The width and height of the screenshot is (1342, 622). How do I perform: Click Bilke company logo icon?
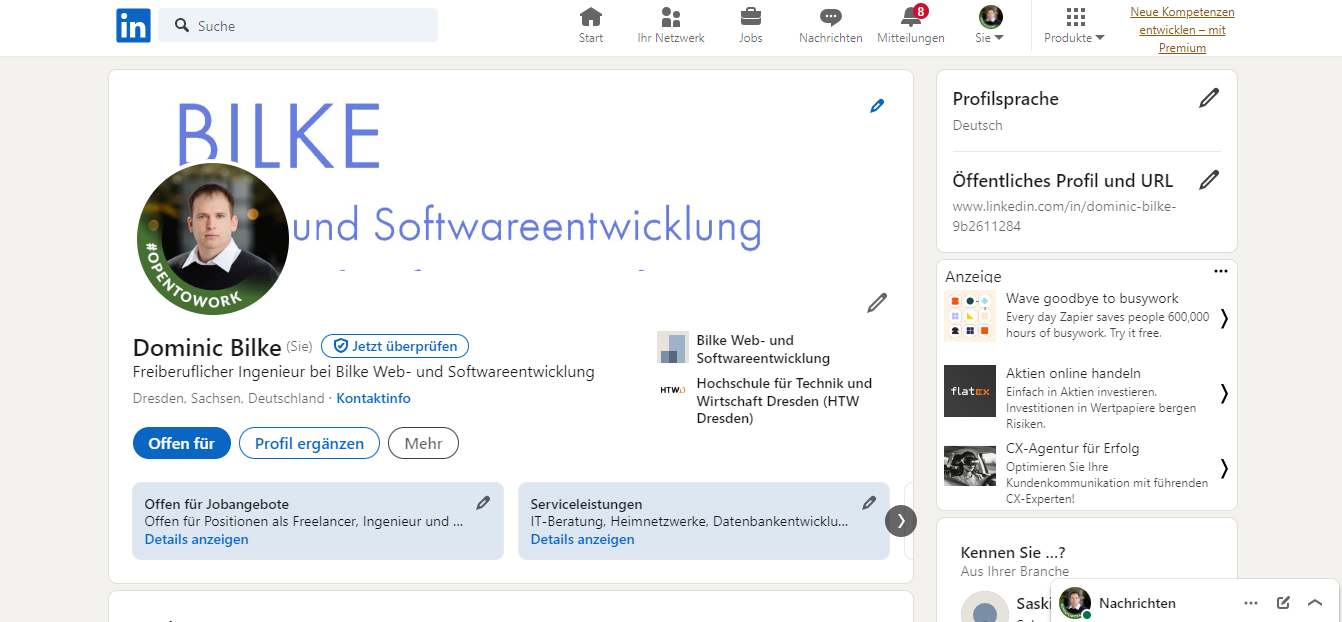point(673,347)
